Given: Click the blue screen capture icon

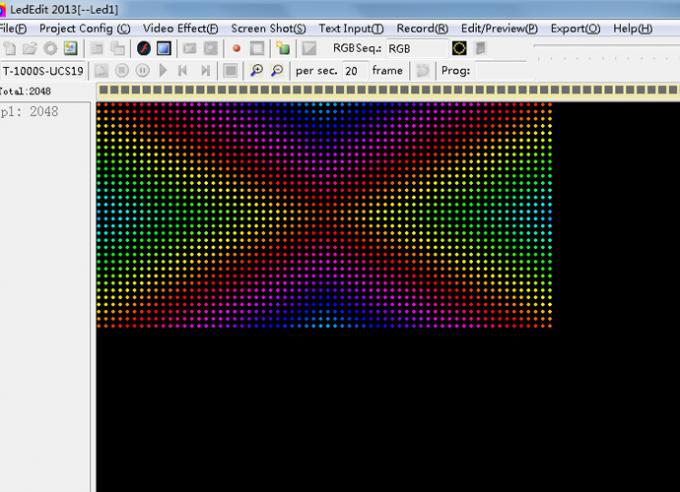Looking at the screenshot, I should click(163, 48).
